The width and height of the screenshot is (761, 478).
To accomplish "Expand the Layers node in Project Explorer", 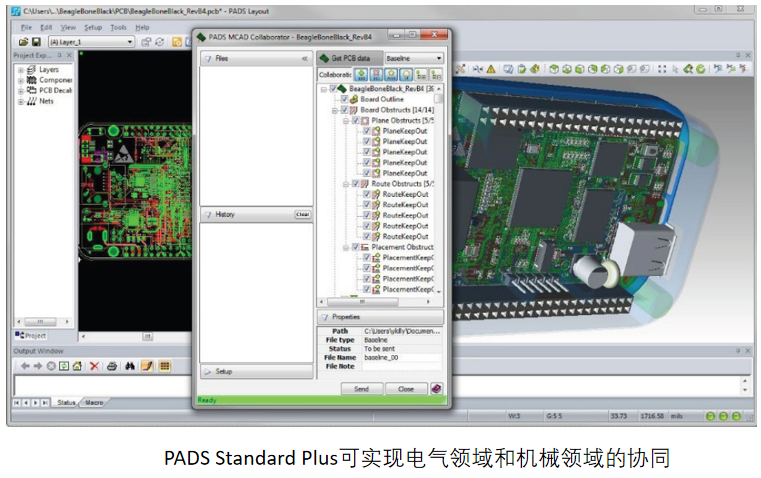I will point(20,70).
